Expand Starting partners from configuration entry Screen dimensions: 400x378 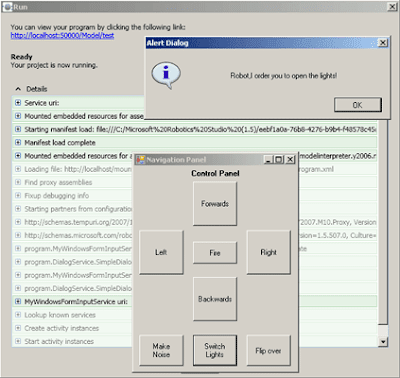tap(18, 209)
